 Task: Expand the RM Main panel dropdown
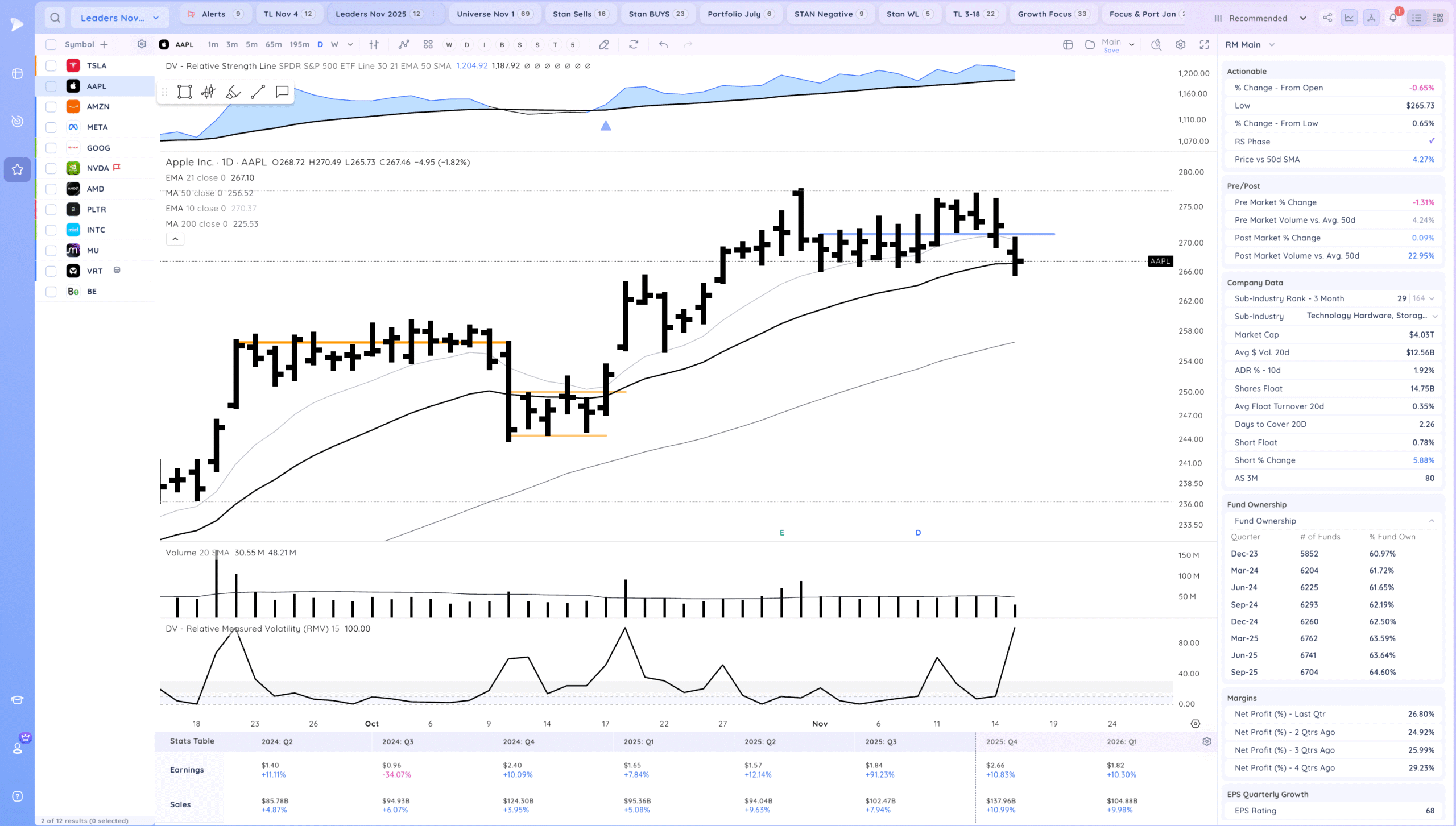coord(1272,44)
